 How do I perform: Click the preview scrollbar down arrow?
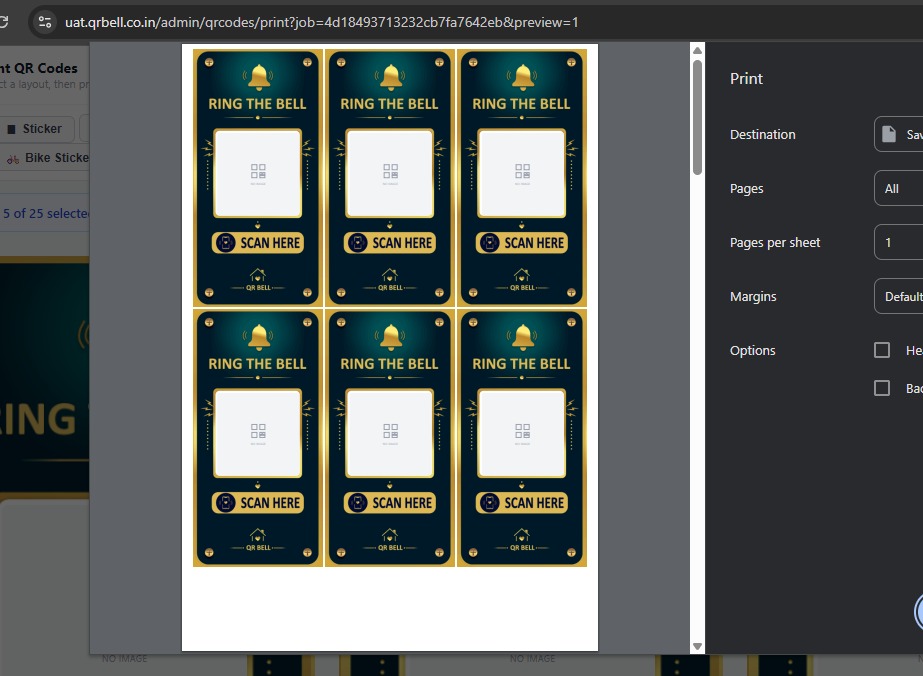698,647
